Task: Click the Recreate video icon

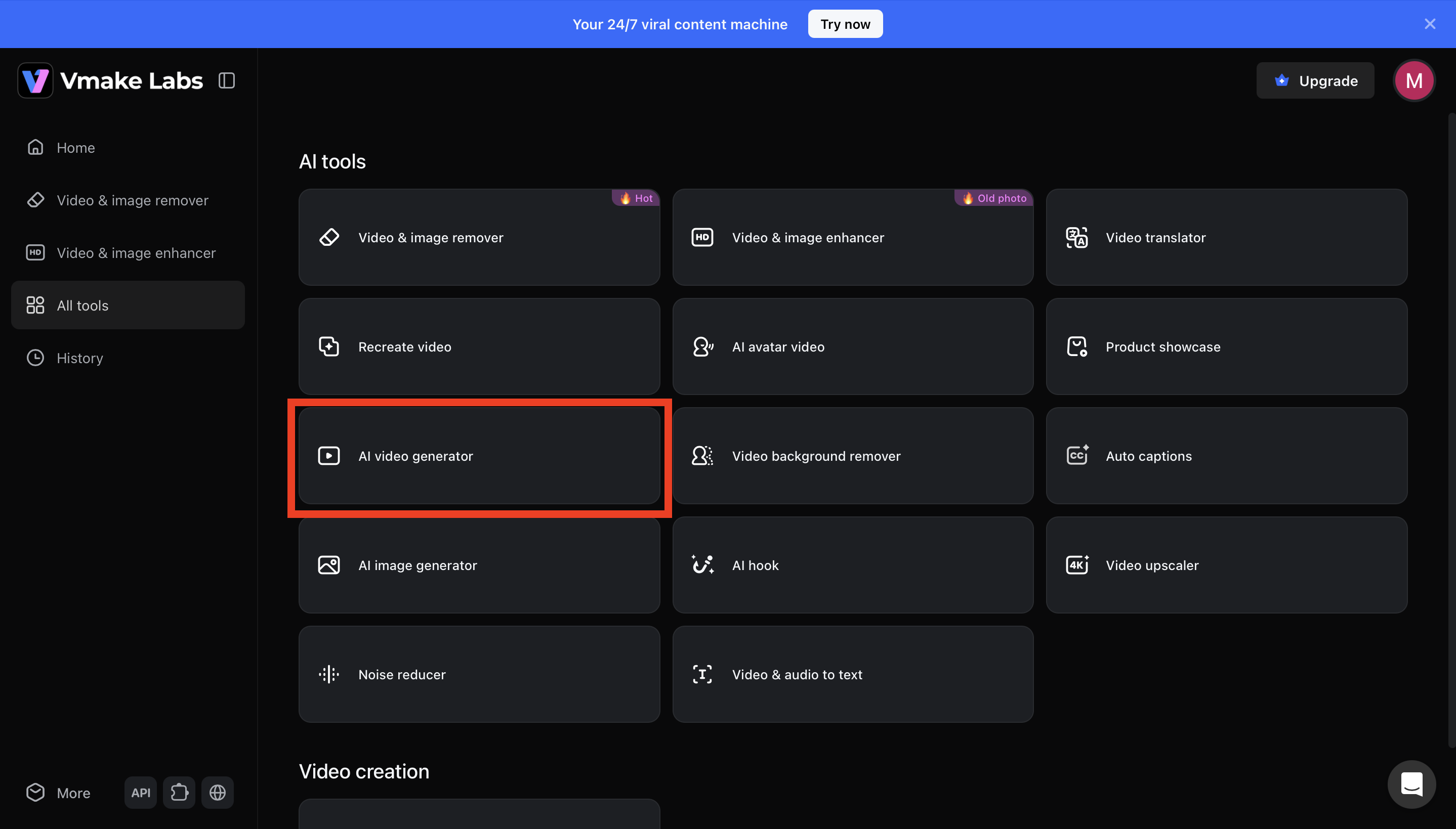Action: tap(328, 347)
